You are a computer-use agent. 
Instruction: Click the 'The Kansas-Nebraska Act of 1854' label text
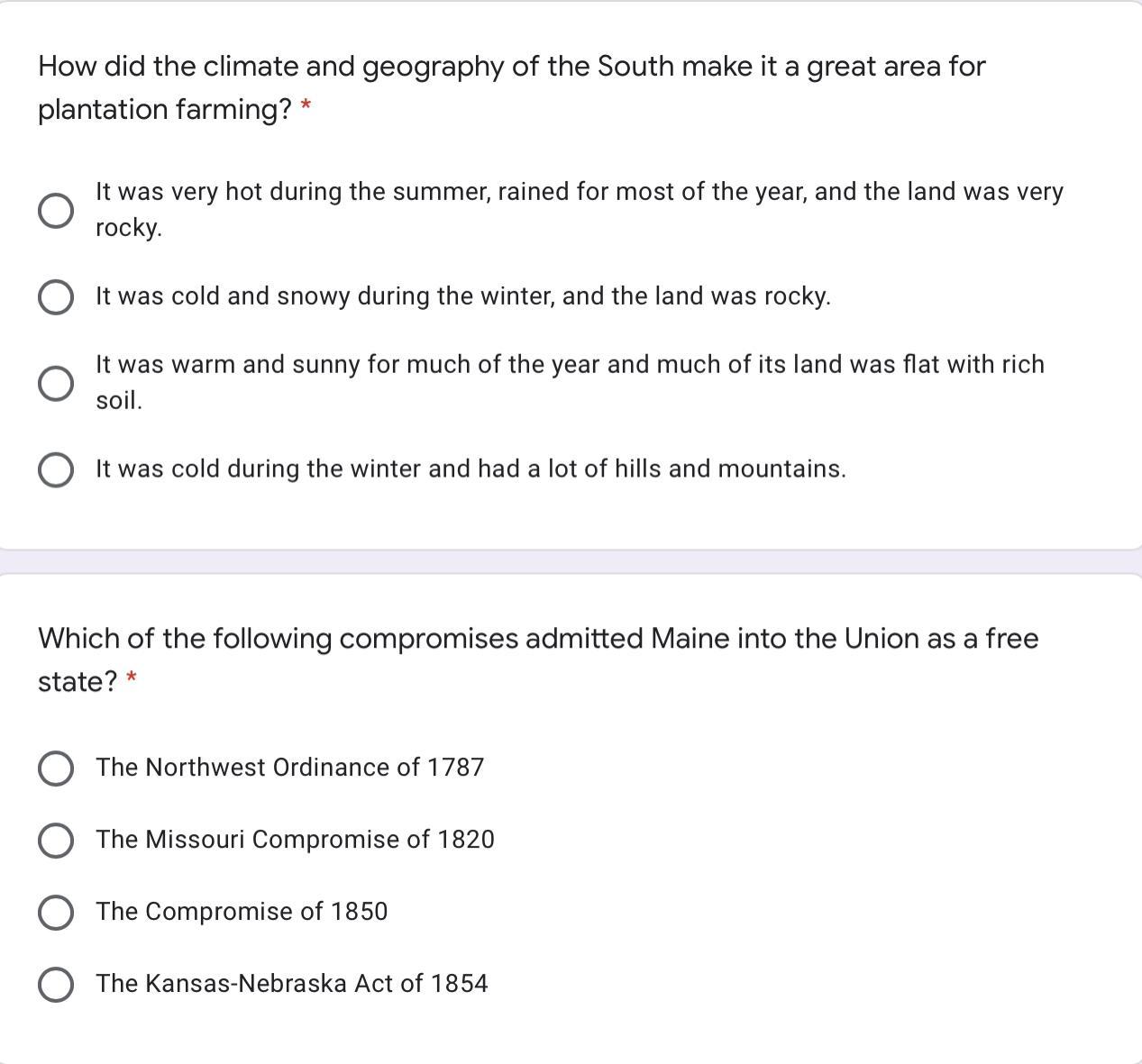(x=292, y=984)
